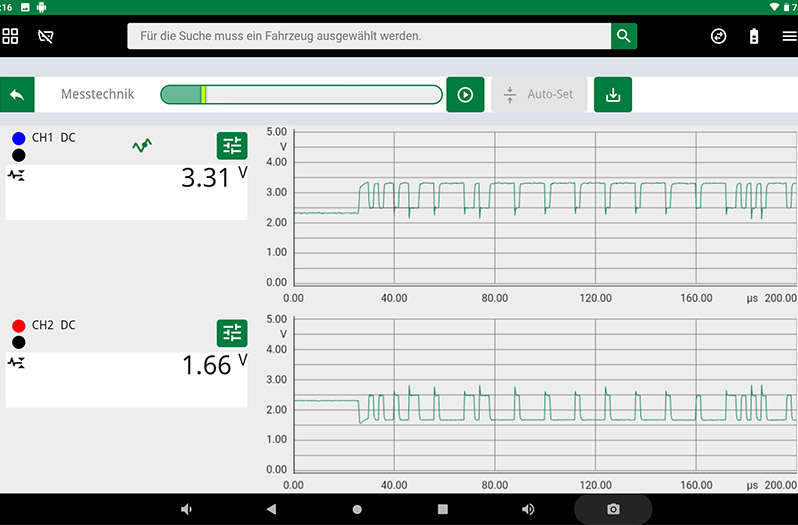The width and height of the screenshot is (798, 525).
Task: Tap the image notification status icon
Action: (25, 7)
